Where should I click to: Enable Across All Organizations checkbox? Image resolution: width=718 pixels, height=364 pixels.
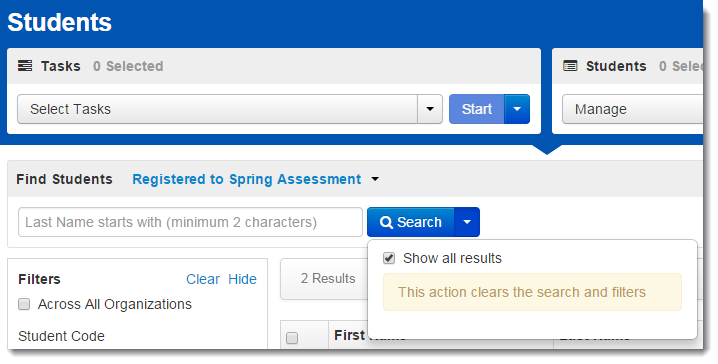[x=24, y=304]
